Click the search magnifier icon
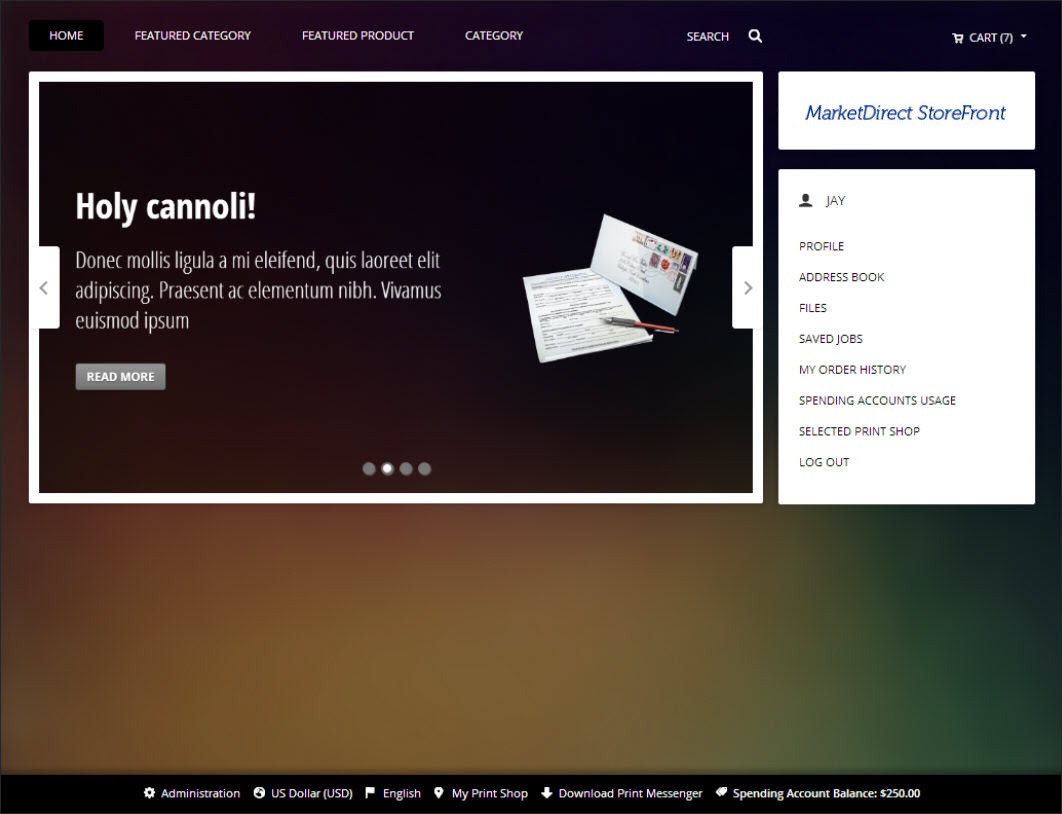 [755, 36]
